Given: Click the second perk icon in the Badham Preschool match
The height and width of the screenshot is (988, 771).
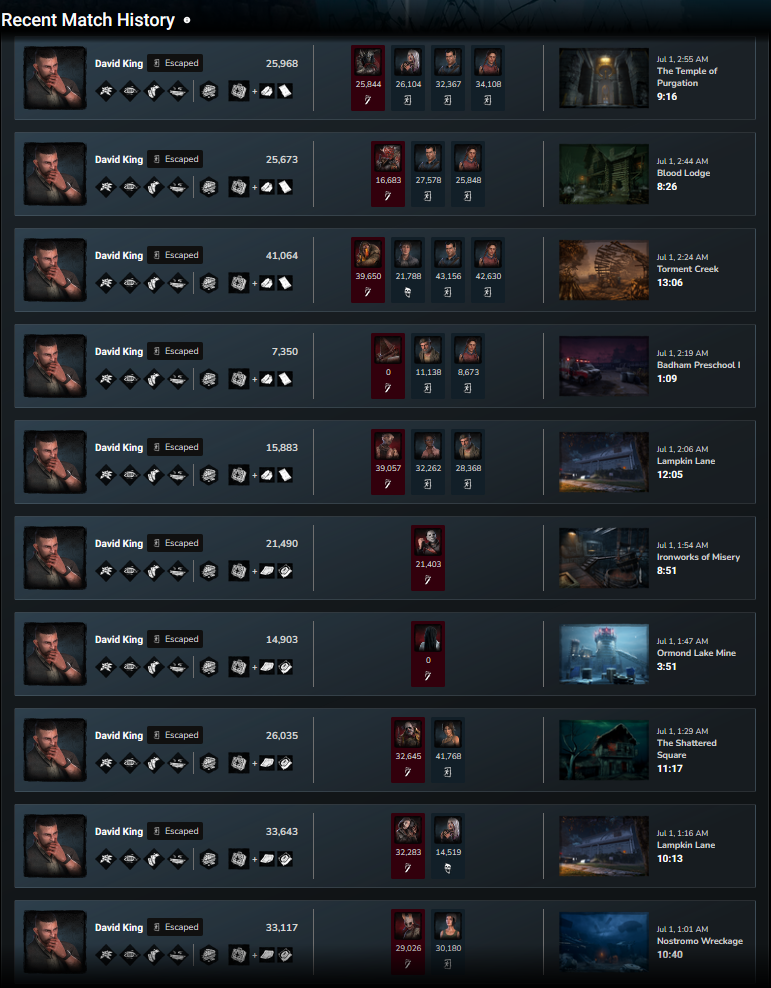Looking at the screenshot, I should (130, 379).
